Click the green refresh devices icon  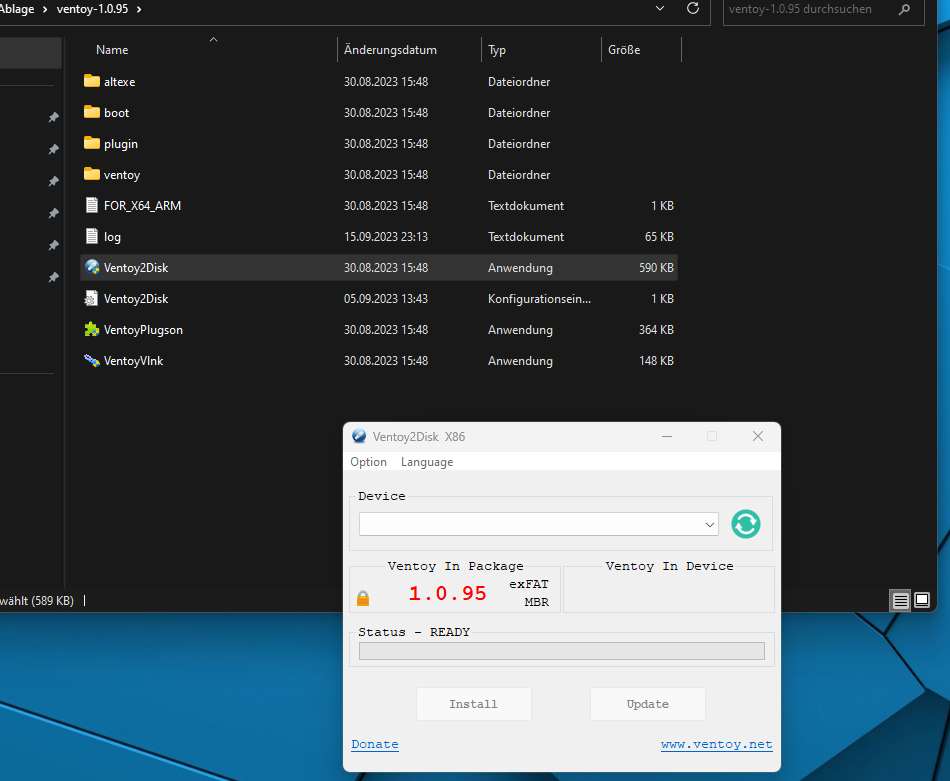tap(746, 524)
